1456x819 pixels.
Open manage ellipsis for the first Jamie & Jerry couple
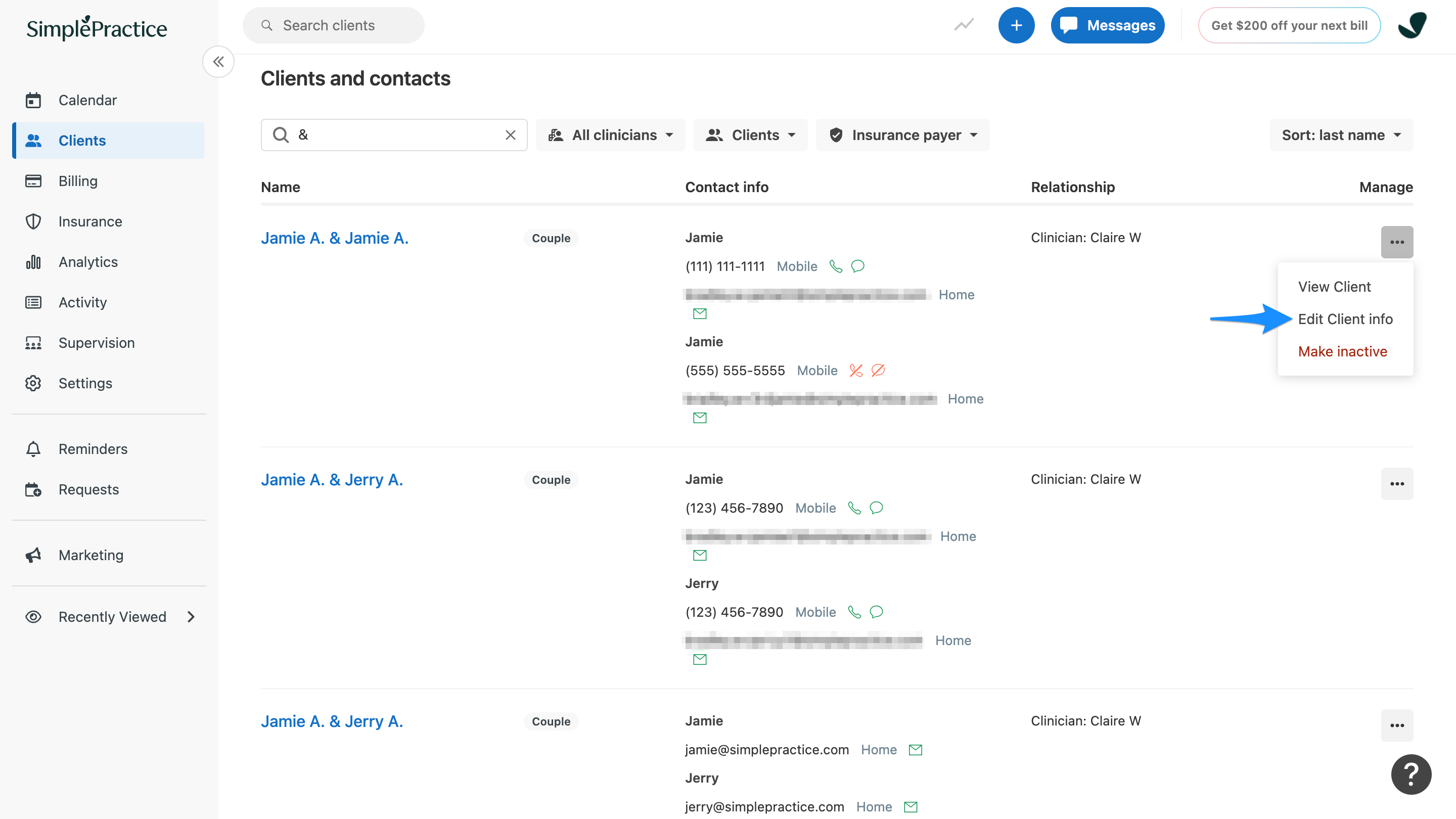[x=1397, y=484]
